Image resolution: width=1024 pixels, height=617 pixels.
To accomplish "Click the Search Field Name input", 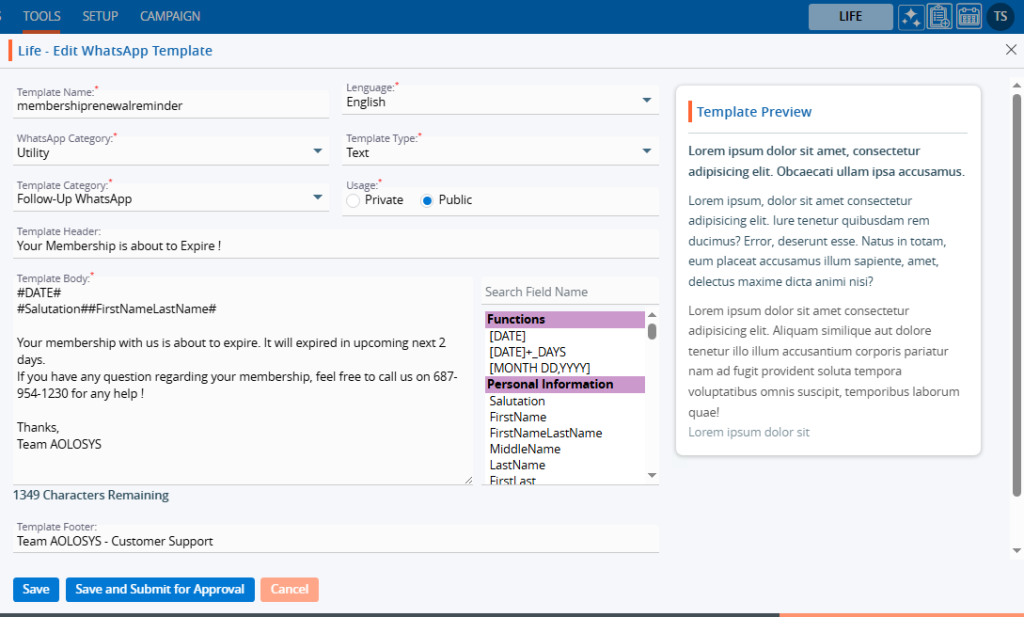I will pos(569,292).
